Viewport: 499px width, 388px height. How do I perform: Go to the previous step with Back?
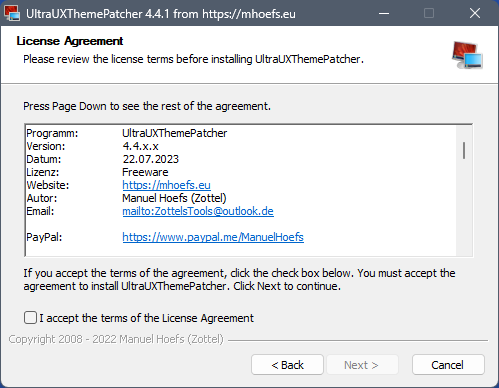coord(287,365)
